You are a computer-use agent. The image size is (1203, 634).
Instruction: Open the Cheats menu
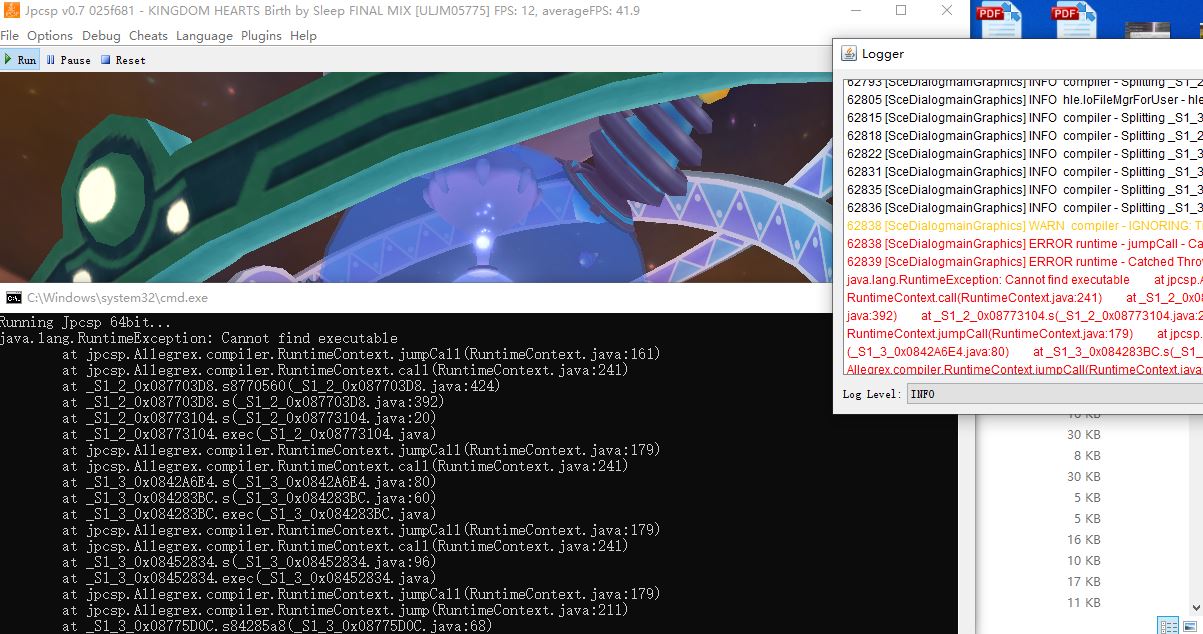click(x=148, y=36)
